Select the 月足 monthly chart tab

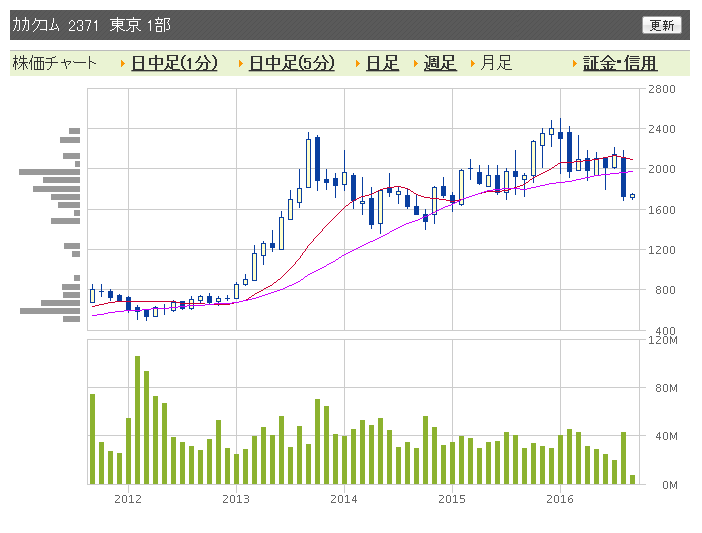click(x=496, y=63)
